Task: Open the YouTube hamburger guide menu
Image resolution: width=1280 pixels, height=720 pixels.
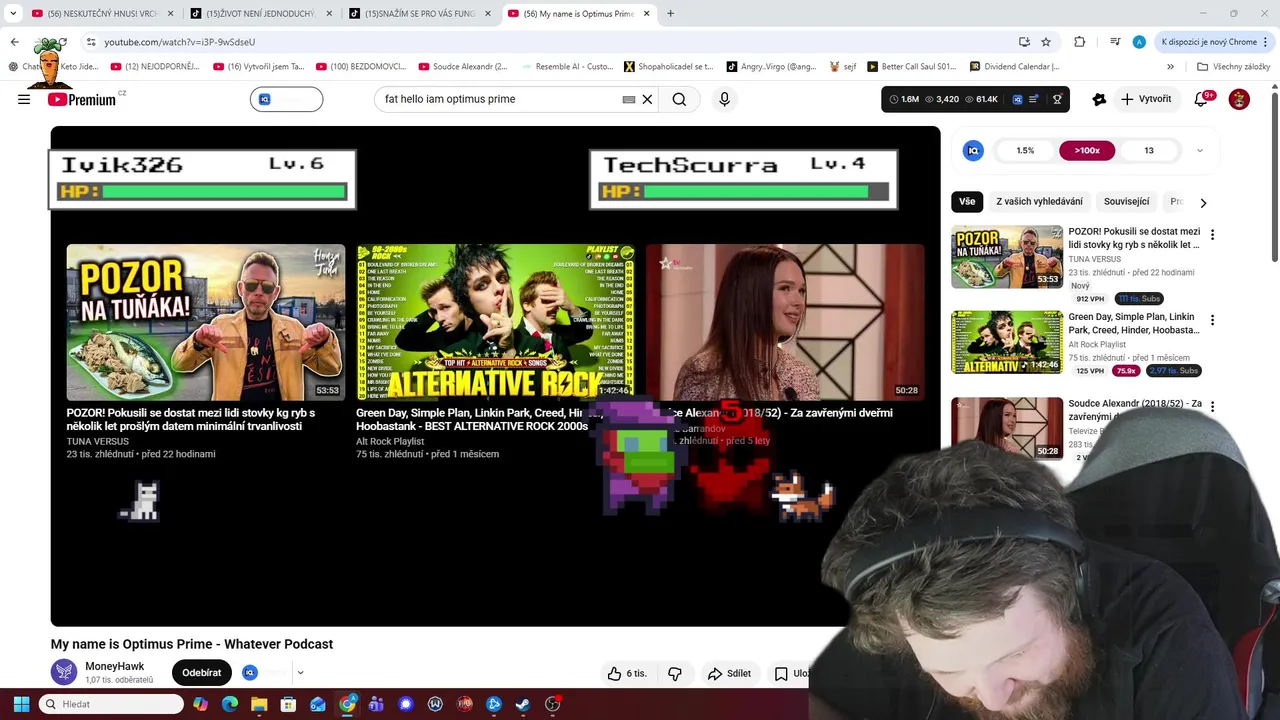Action: pos(24,99)
